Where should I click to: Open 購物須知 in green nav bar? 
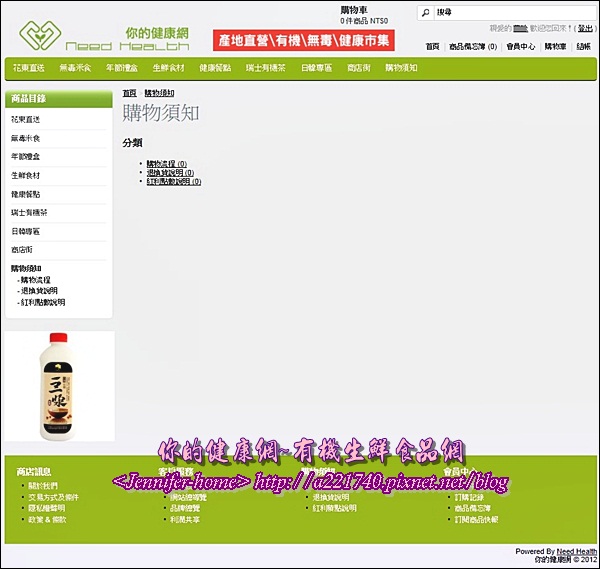tap(401, 68)
